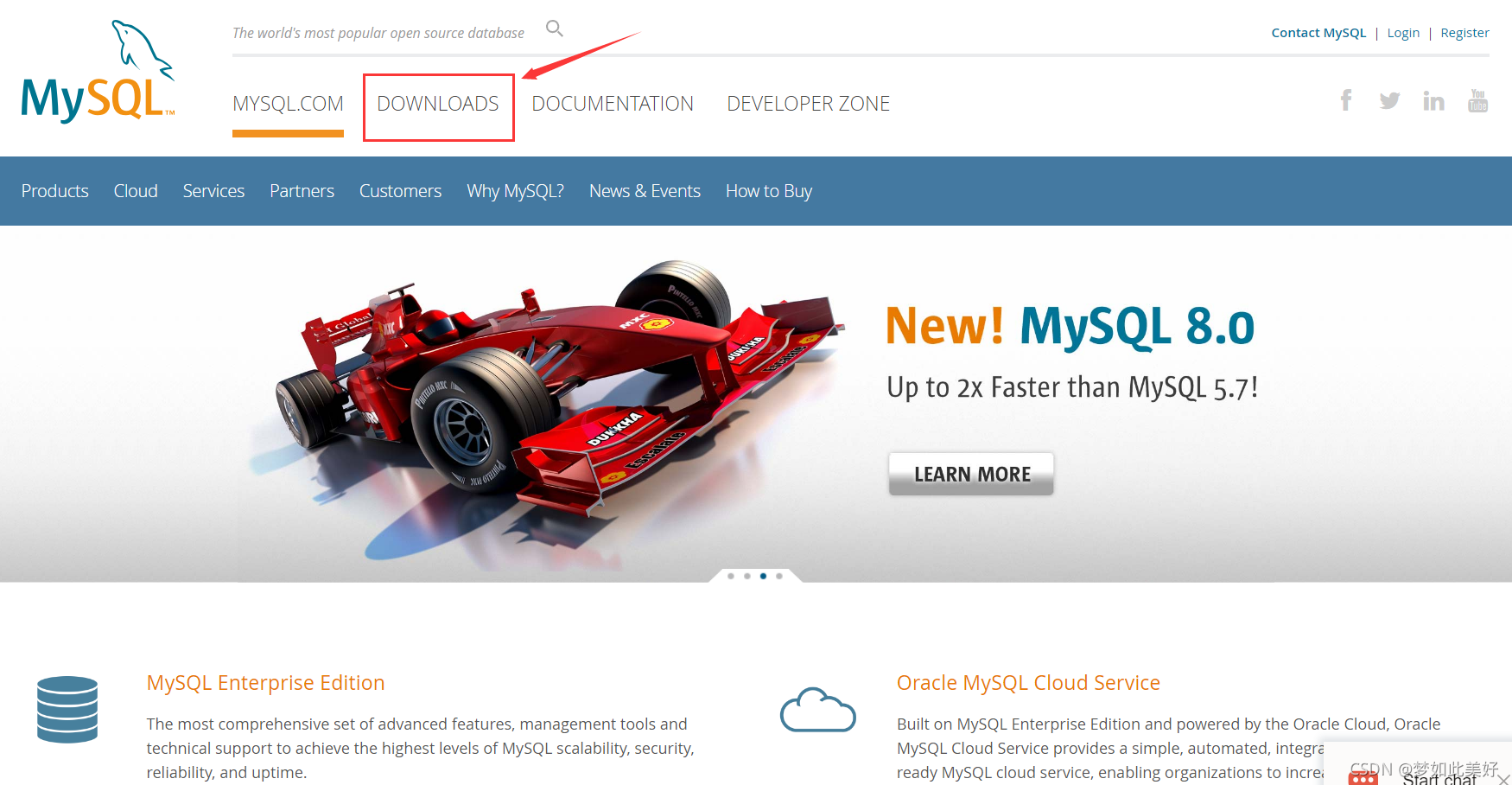Viewport: 1512px width, 785px height.
Task: Select the fourth carousel dot
Action: point(779,576)
